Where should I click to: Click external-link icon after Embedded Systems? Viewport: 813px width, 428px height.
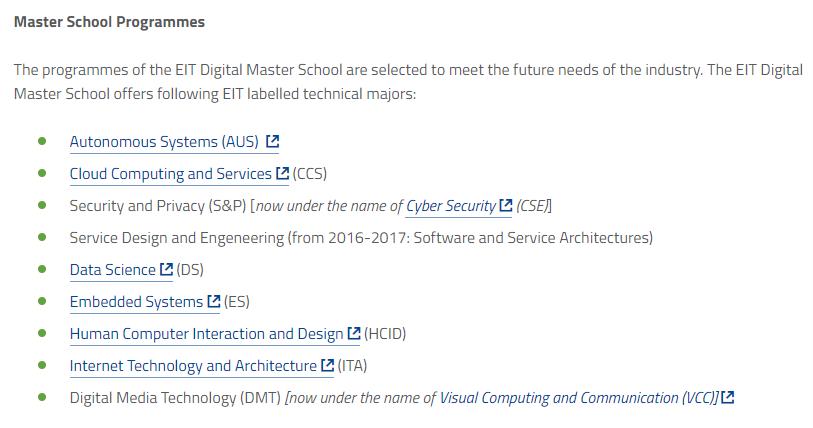coord(213,302)
